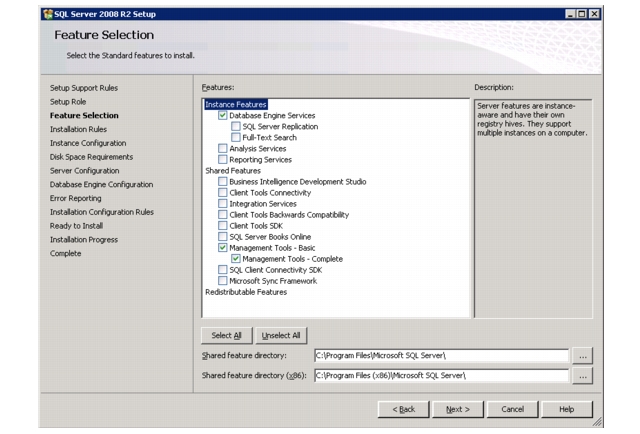Check Client Tools SDK checkbox

click(222, 226)
